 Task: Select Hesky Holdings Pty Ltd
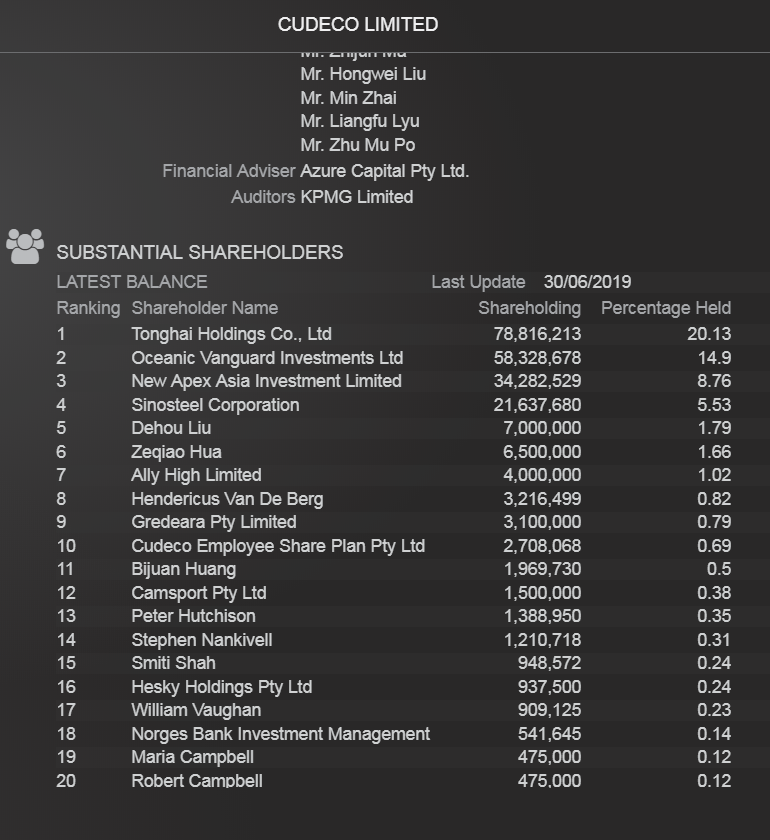pos(222,687)
